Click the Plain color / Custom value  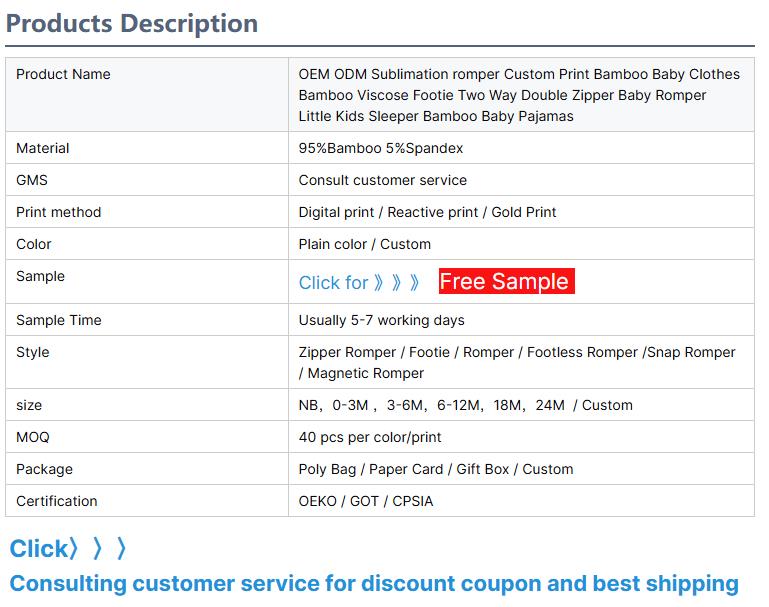364,244
